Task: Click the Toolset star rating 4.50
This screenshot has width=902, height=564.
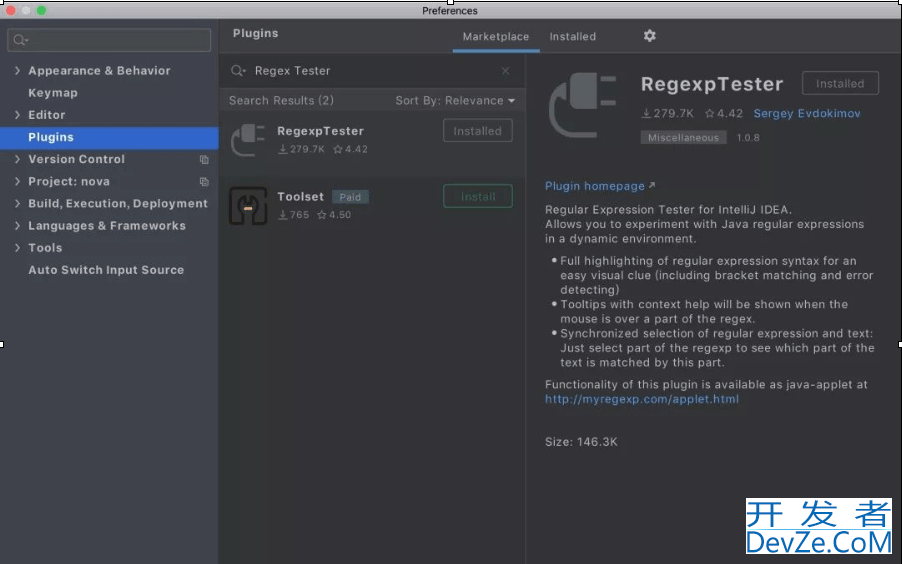Action: [x=334, y=215]
